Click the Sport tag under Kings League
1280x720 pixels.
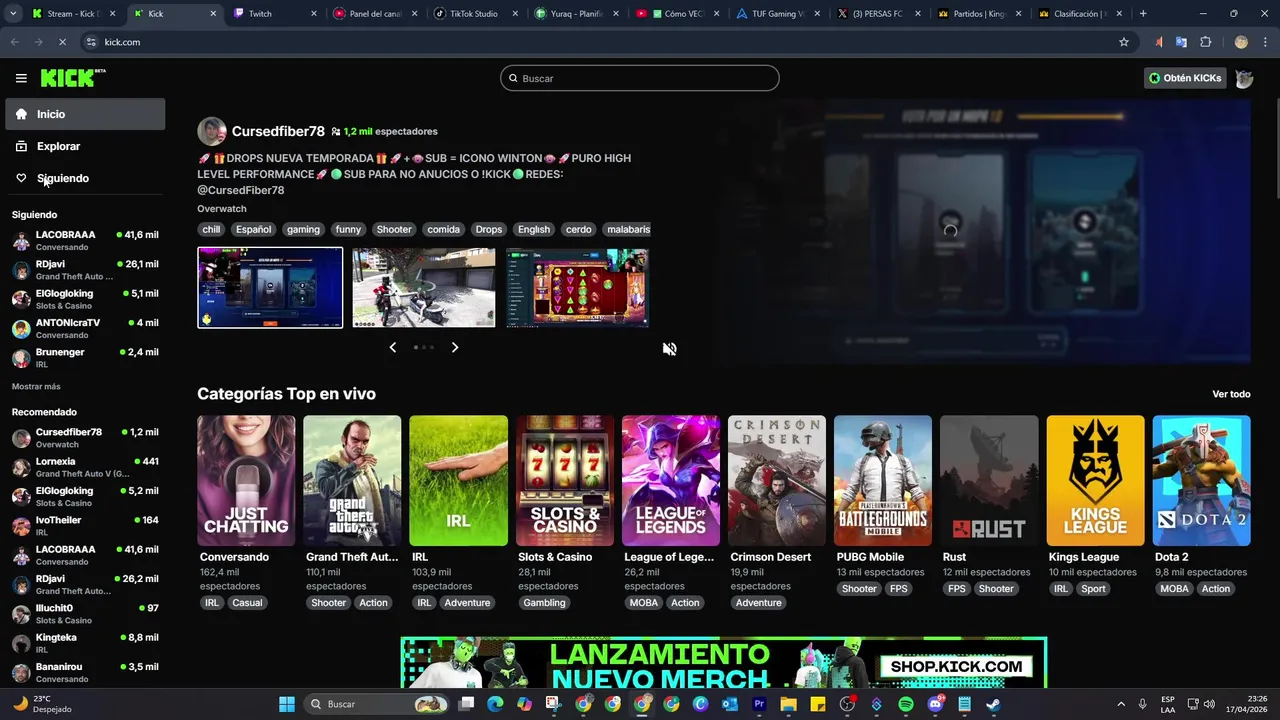click(1094, 589)
